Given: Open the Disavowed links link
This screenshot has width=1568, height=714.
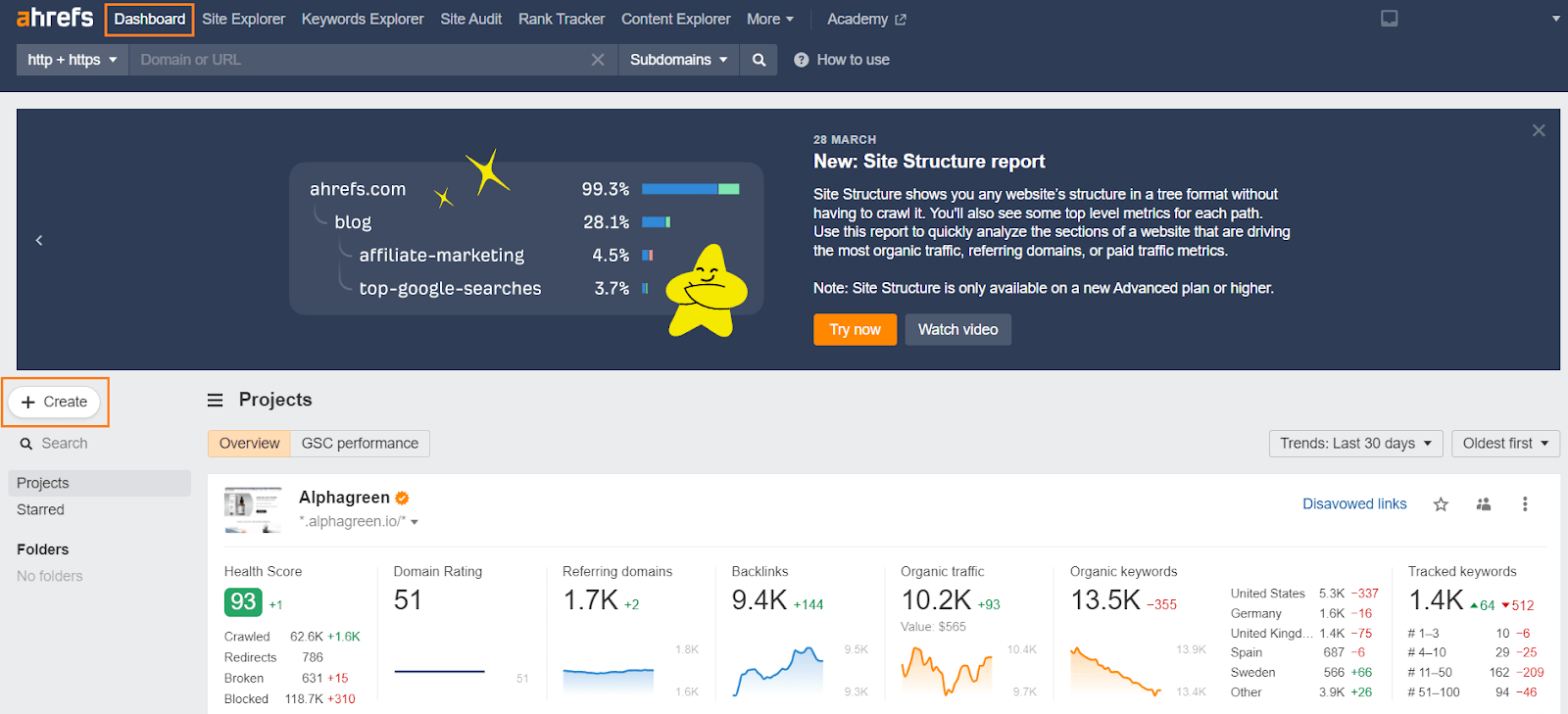Looking at the screenshot, I should (1354, 504).
